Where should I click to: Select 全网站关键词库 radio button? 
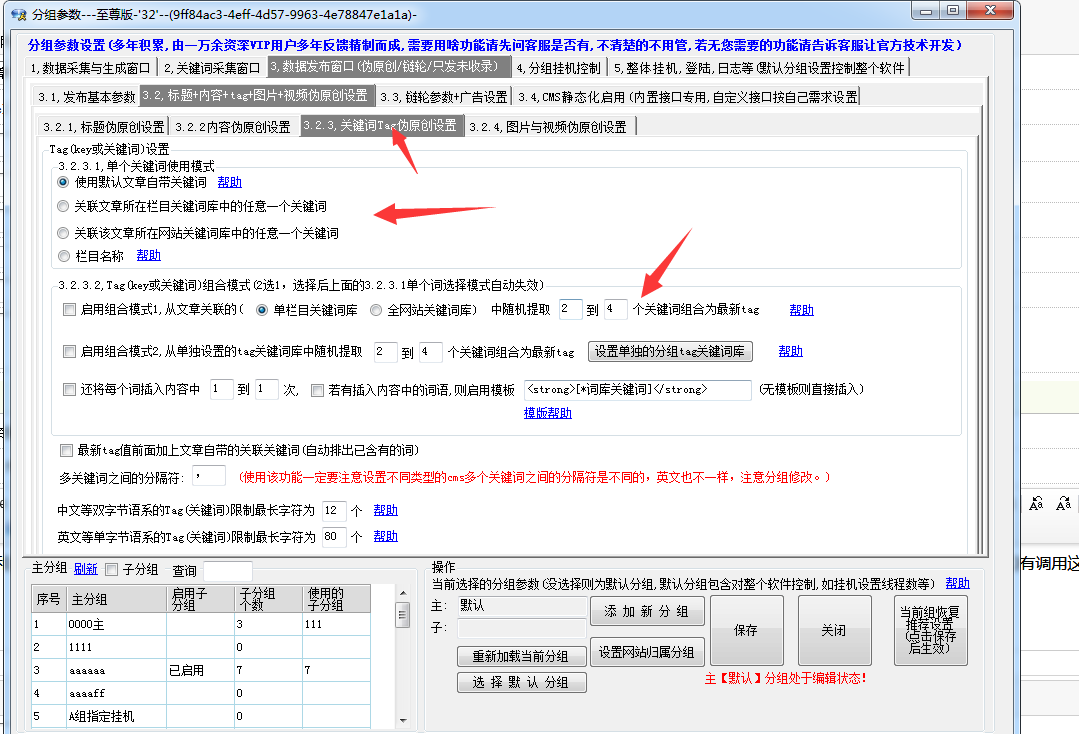click(x=376, y=310)
